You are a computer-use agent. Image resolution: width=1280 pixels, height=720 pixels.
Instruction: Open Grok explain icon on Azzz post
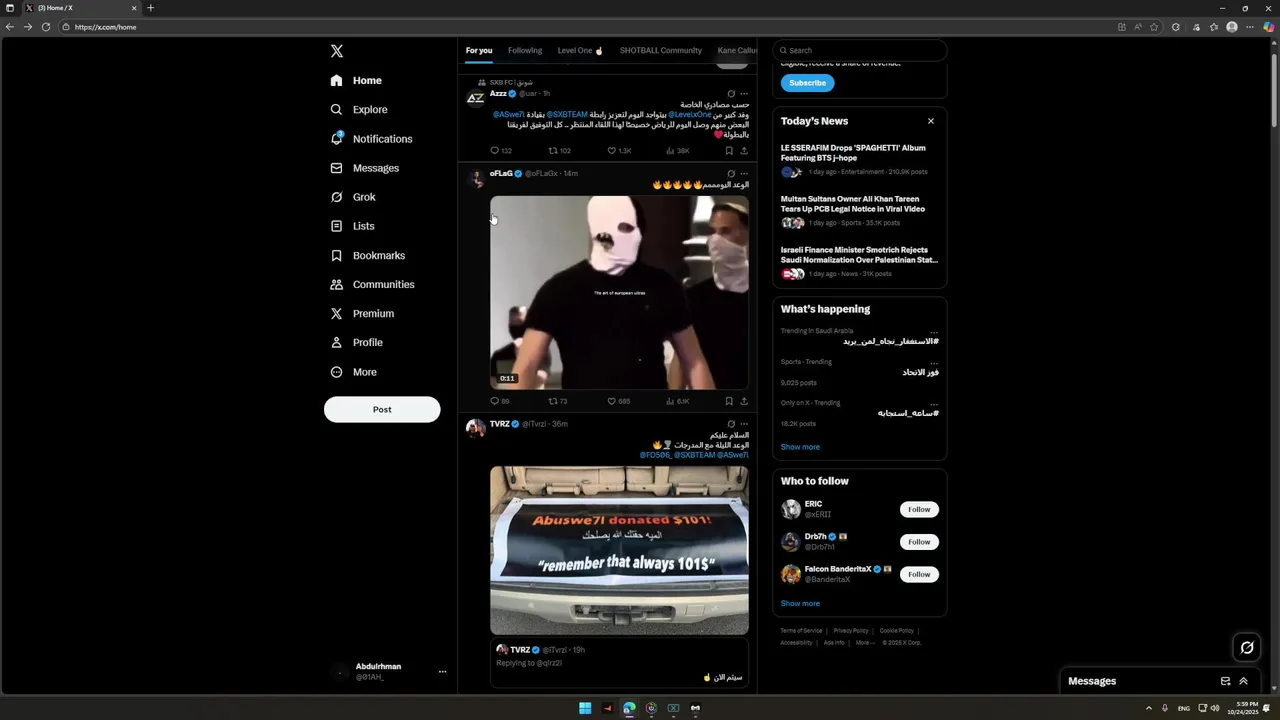731,94
